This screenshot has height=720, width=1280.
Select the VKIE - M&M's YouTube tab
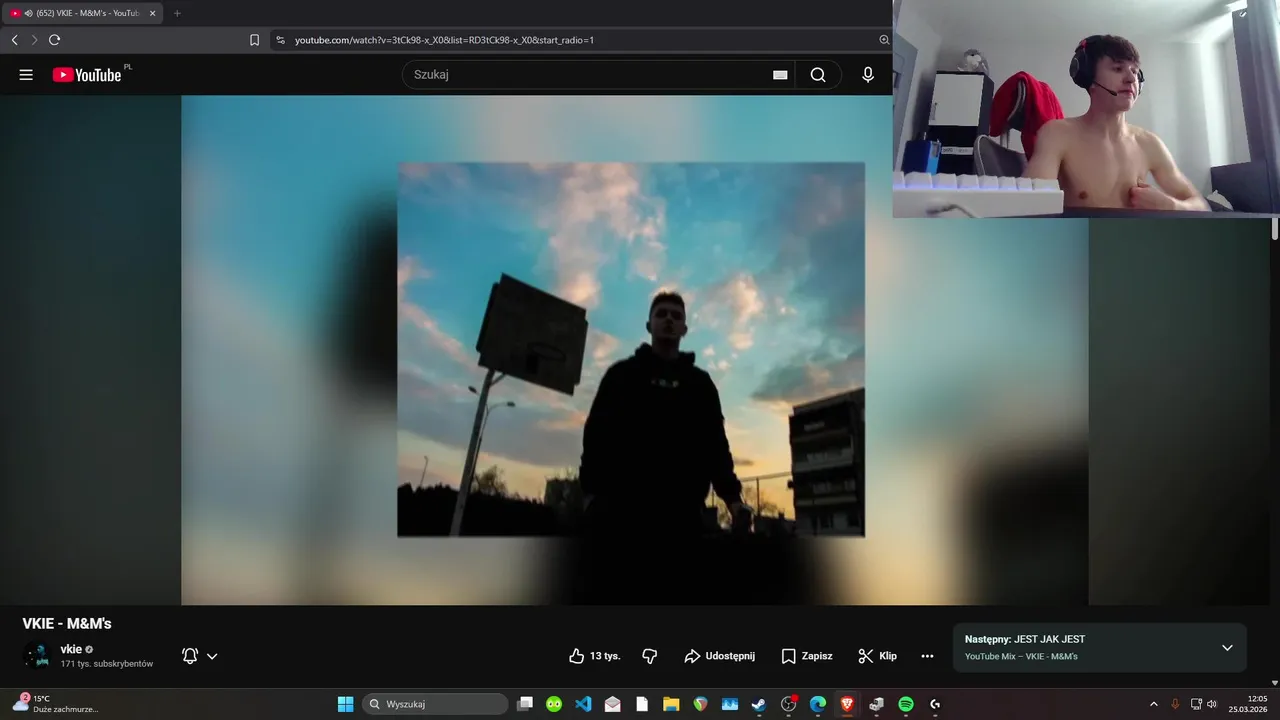pos(82,13)
